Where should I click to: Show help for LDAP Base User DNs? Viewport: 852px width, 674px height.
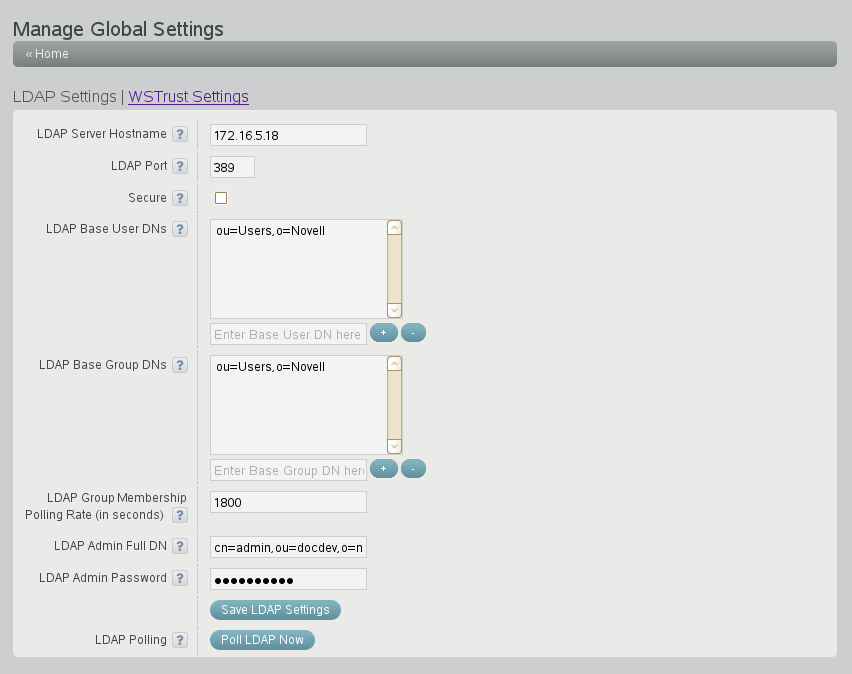click(180, 229)
